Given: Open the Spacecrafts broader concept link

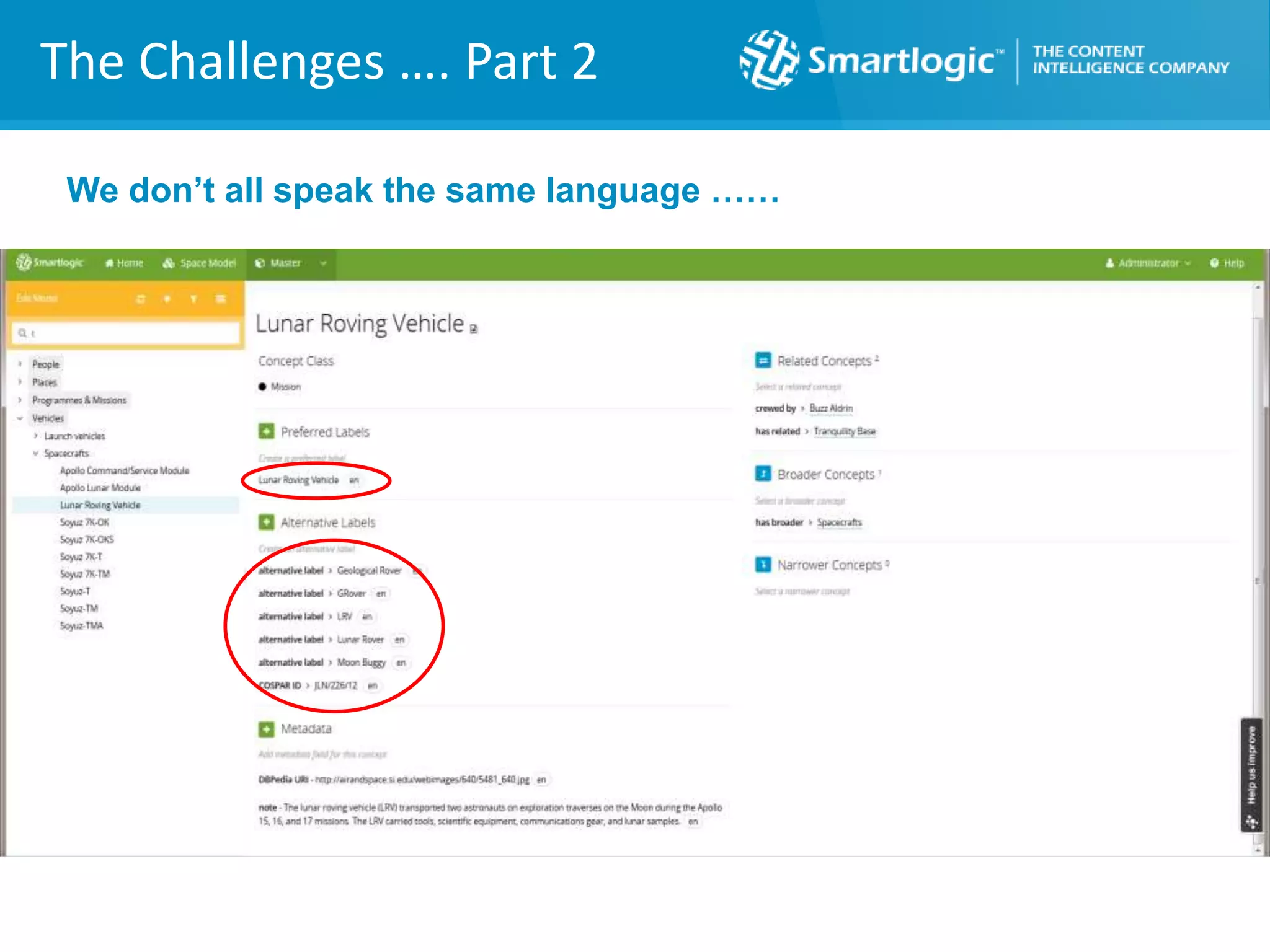Looking at the screenshot, I should pos(839,522).
